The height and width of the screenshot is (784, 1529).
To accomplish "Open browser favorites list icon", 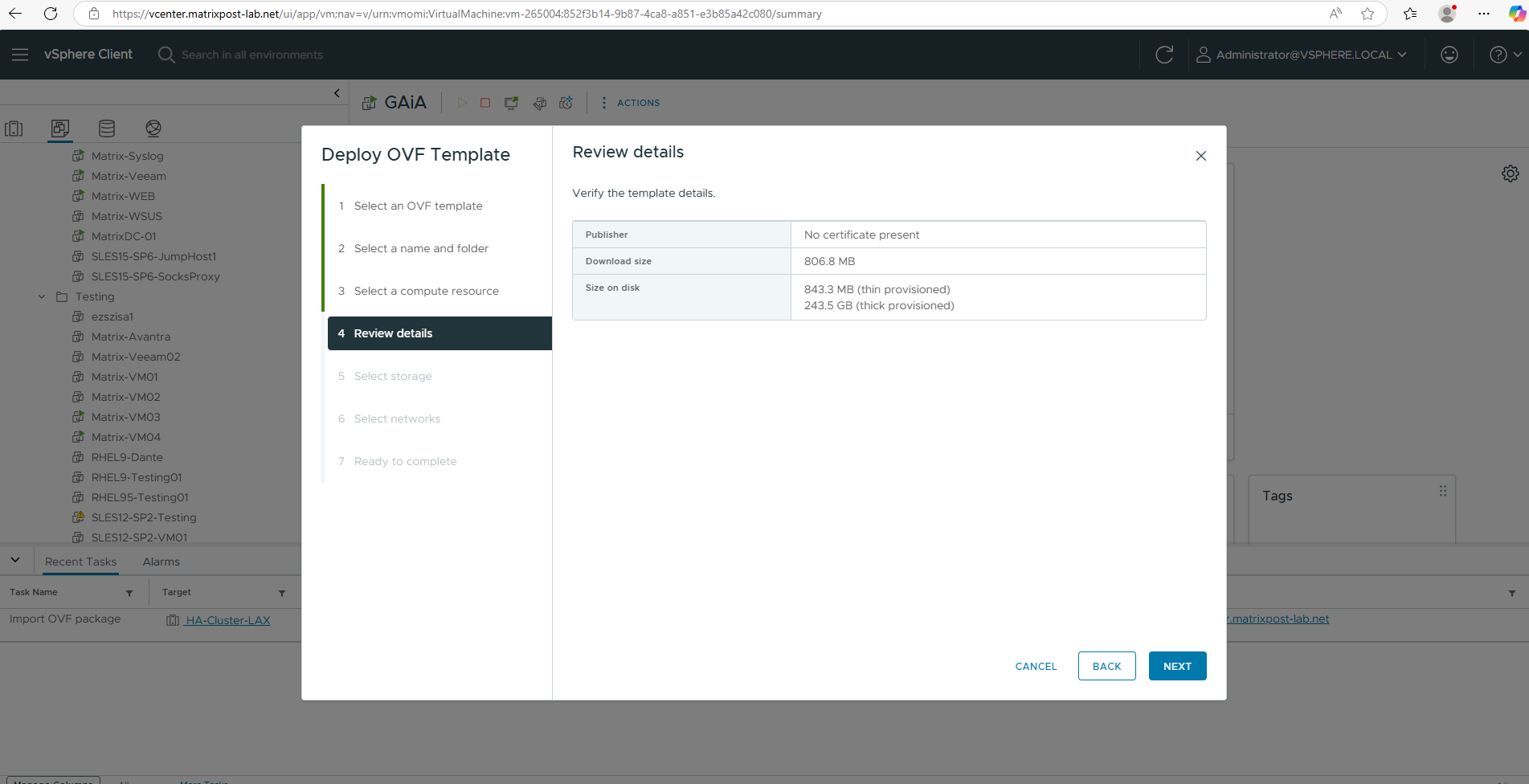I will click(1410, 14).
